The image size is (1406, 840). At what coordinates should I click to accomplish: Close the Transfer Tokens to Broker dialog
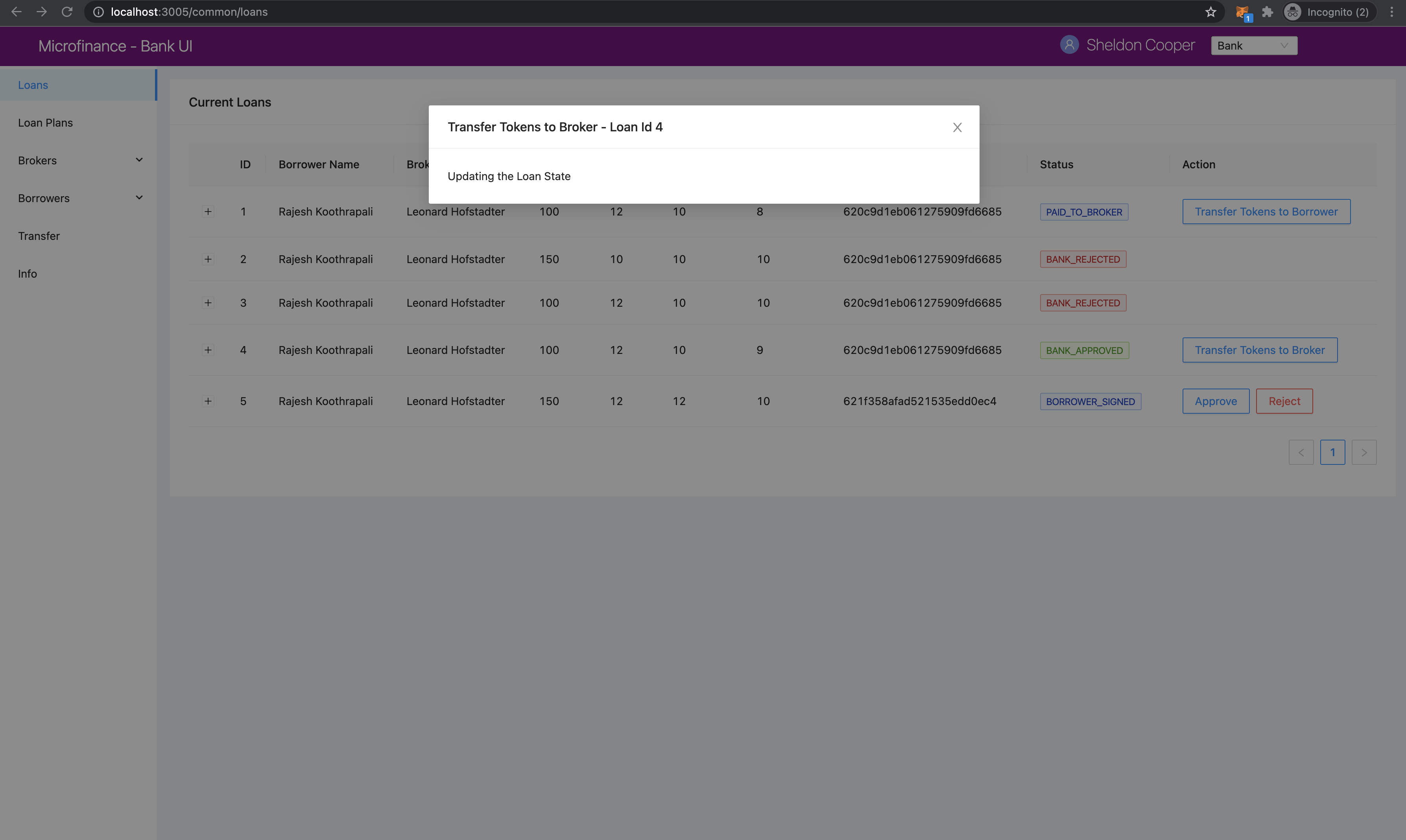point(957,127)
